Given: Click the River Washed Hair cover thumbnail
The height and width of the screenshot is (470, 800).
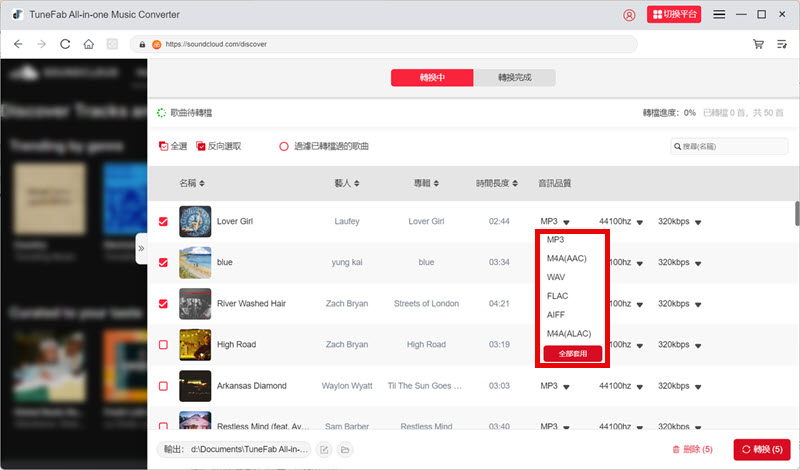Looking at the screenshot, I should click(195, 304).
